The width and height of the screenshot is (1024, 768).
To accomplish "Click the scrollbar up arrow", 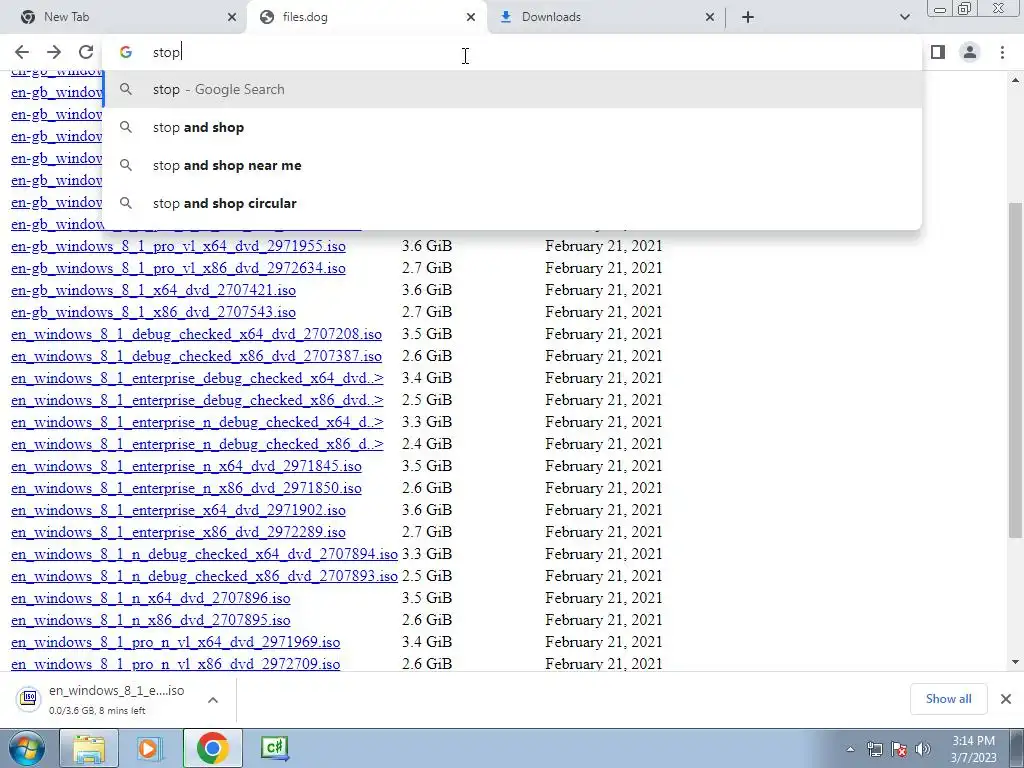I will click(1016, 80).
